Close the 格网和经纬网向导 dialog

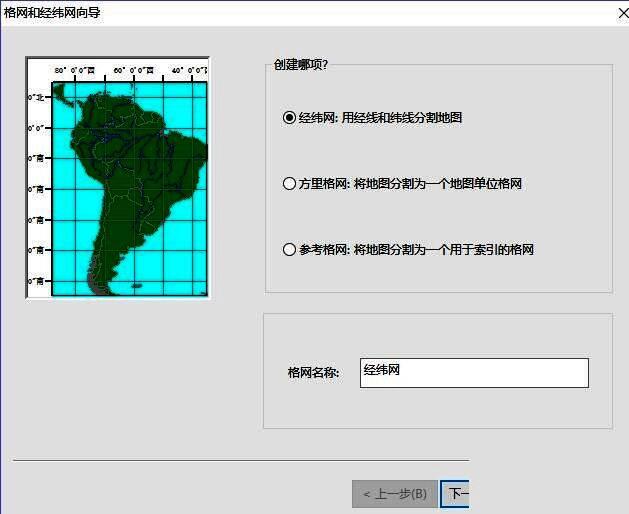coord(618,13)
